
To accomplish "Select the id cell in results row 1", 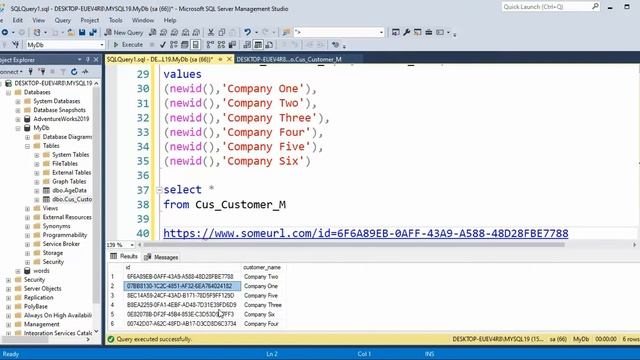I will 182,277.
